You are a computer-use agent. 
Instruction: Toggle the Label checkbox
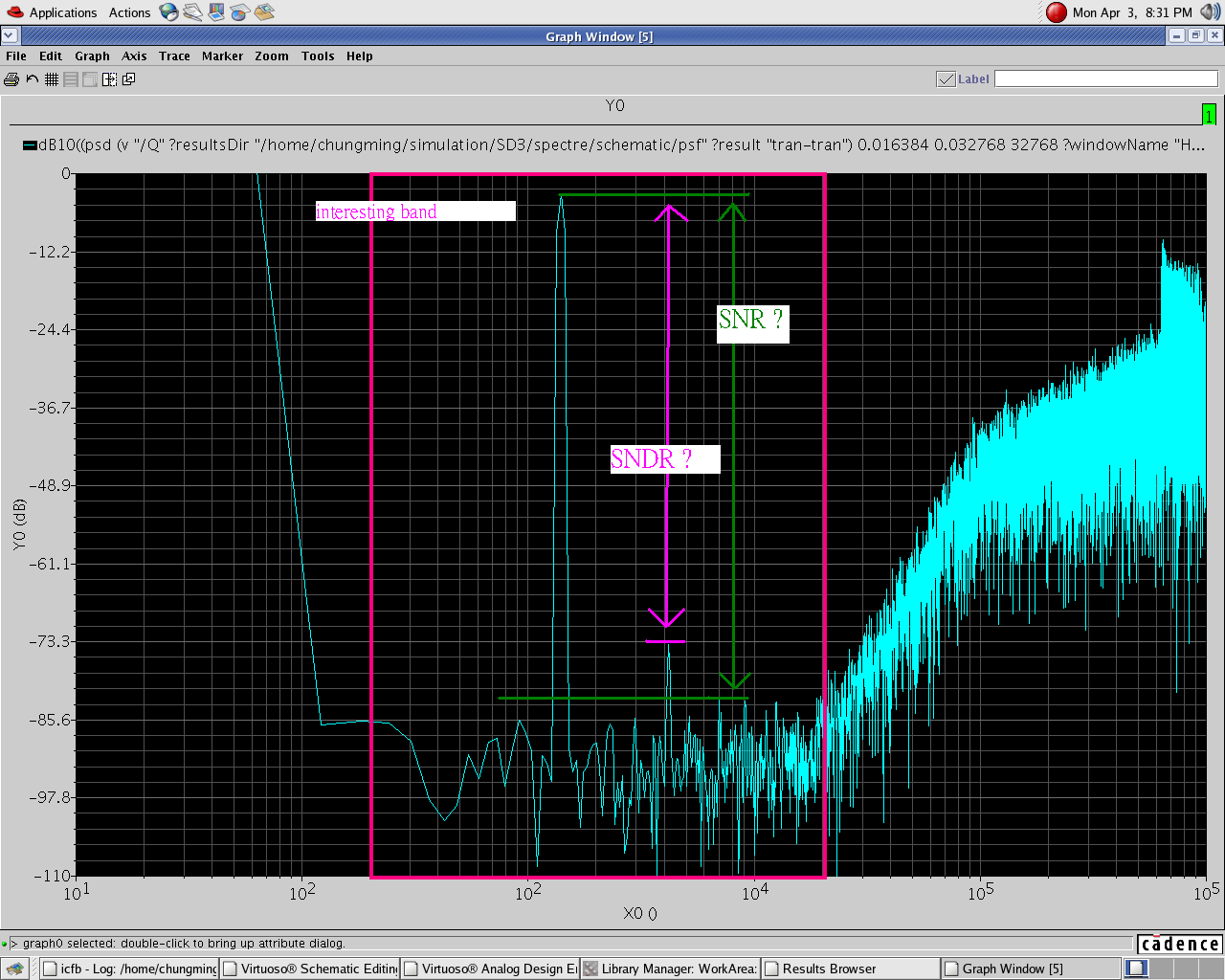(x=946, y=79)
